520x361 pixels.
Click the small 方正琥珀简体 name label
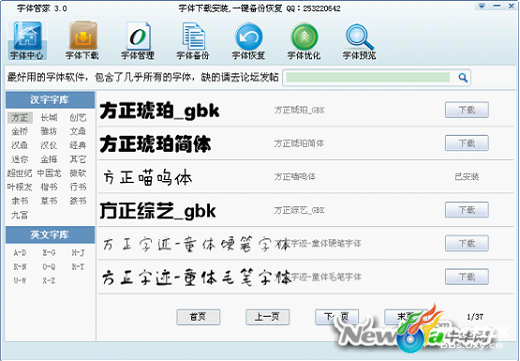tap(299, 143)
